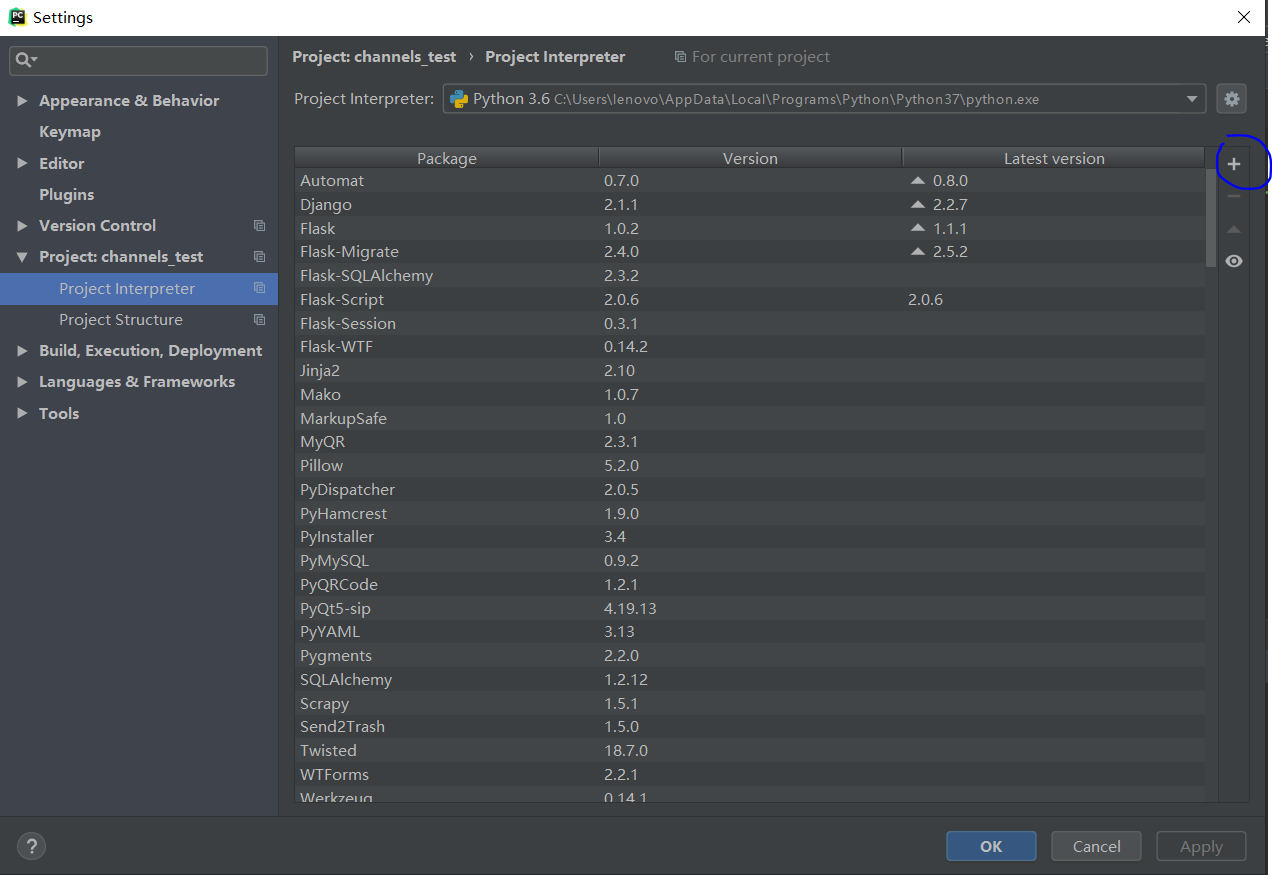Click the search magnifier icon in settings
Image resolution: width=1272 pixels, height=875 pixels.
(x=25, y=61)
